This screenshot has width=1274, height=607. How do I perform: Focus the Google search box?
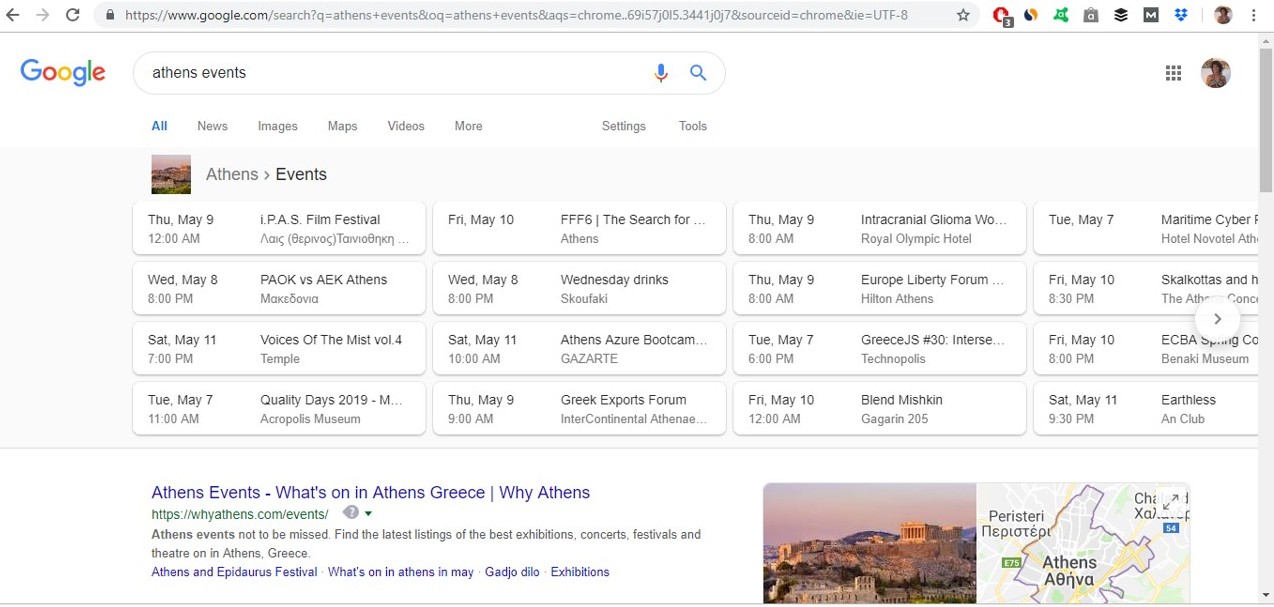(395, 73)
